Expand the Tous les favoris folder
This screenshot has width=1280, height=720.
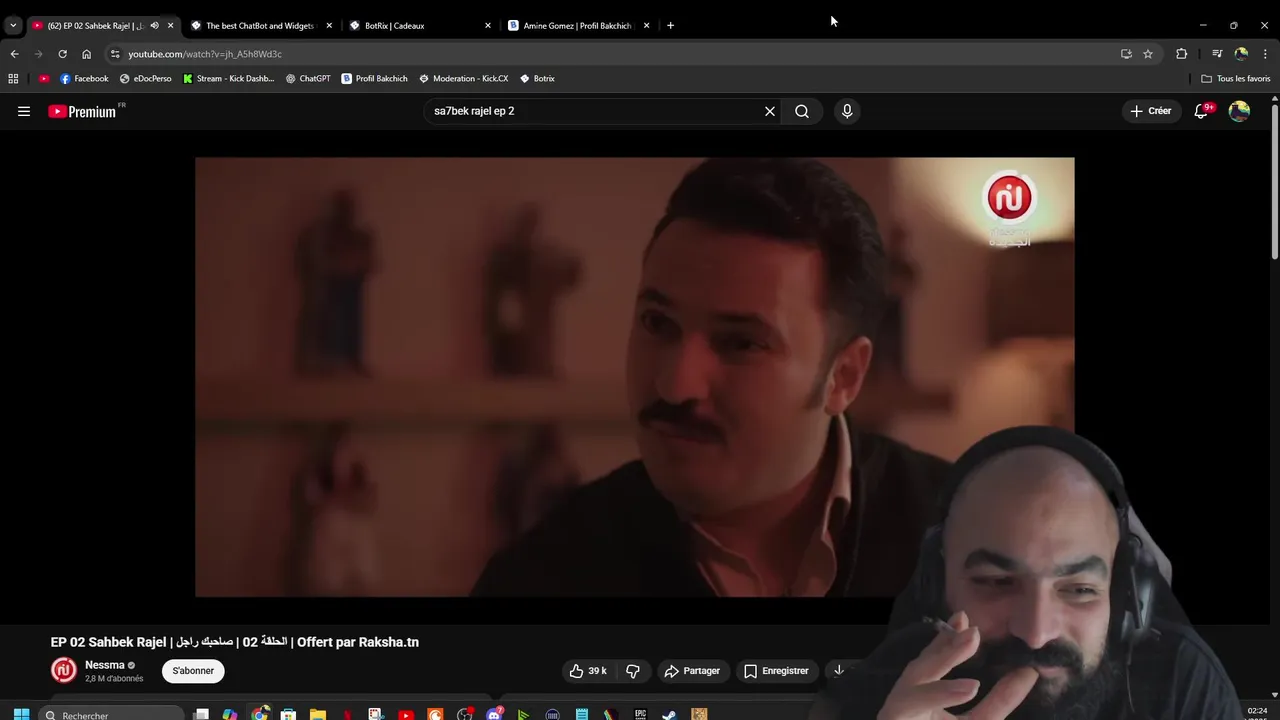(x=1236, y=79)
